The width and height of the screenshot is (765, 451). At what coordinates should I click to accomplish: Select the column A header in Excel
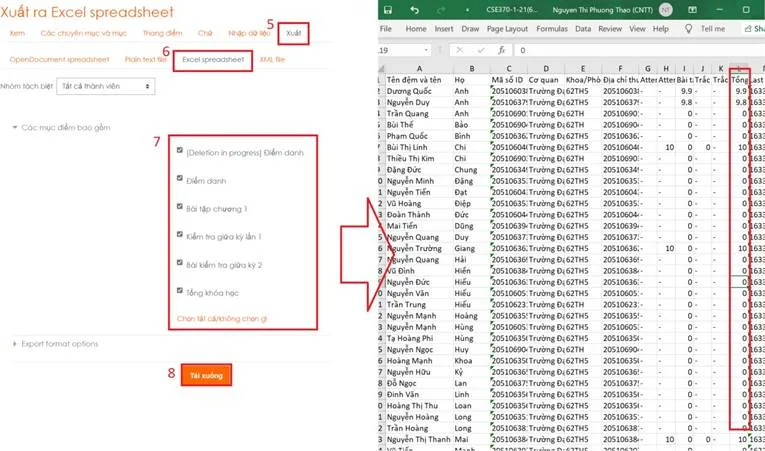coord(417,67)
